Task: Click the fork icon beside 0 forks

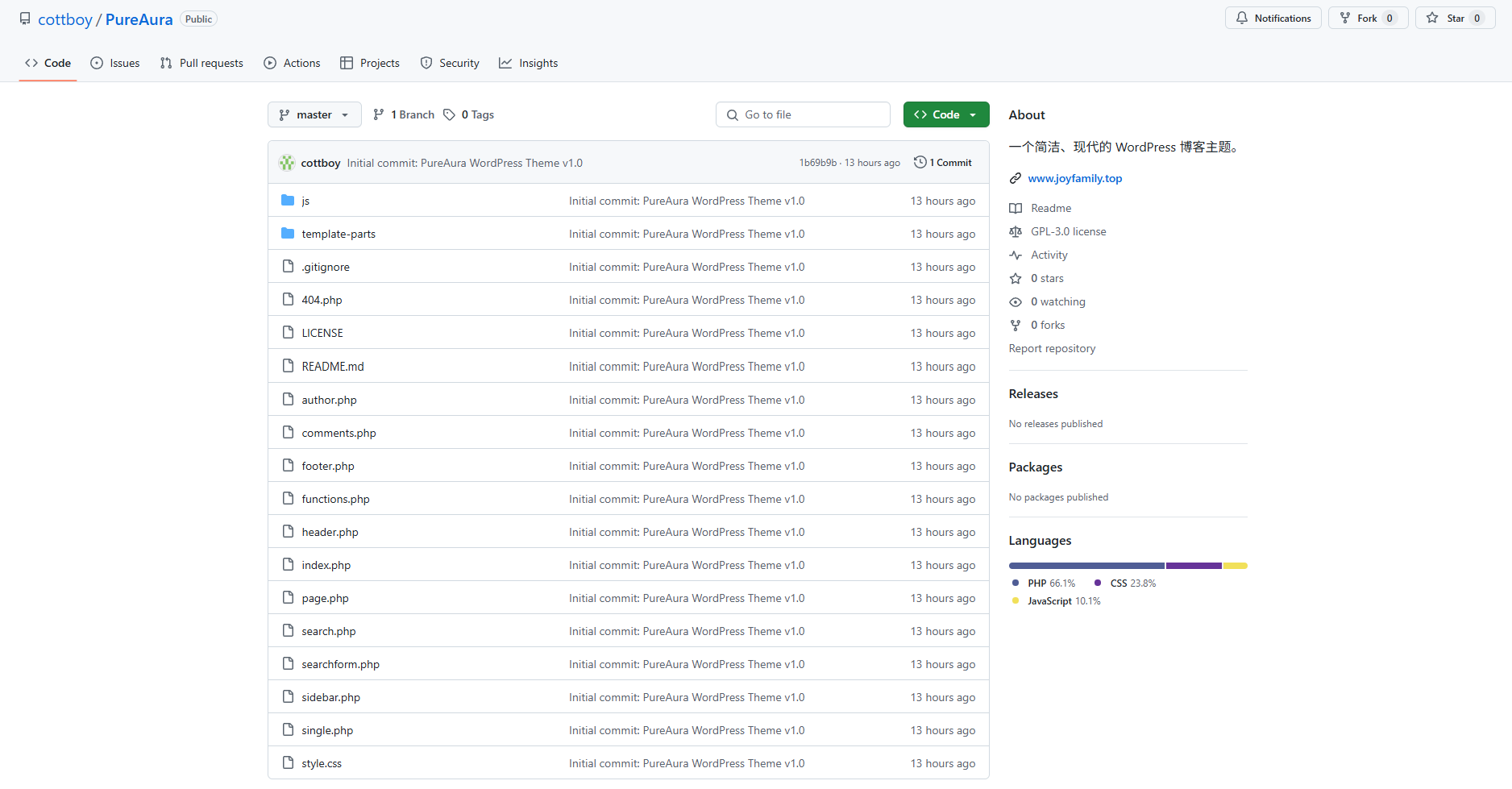Action: (1016, 325)
